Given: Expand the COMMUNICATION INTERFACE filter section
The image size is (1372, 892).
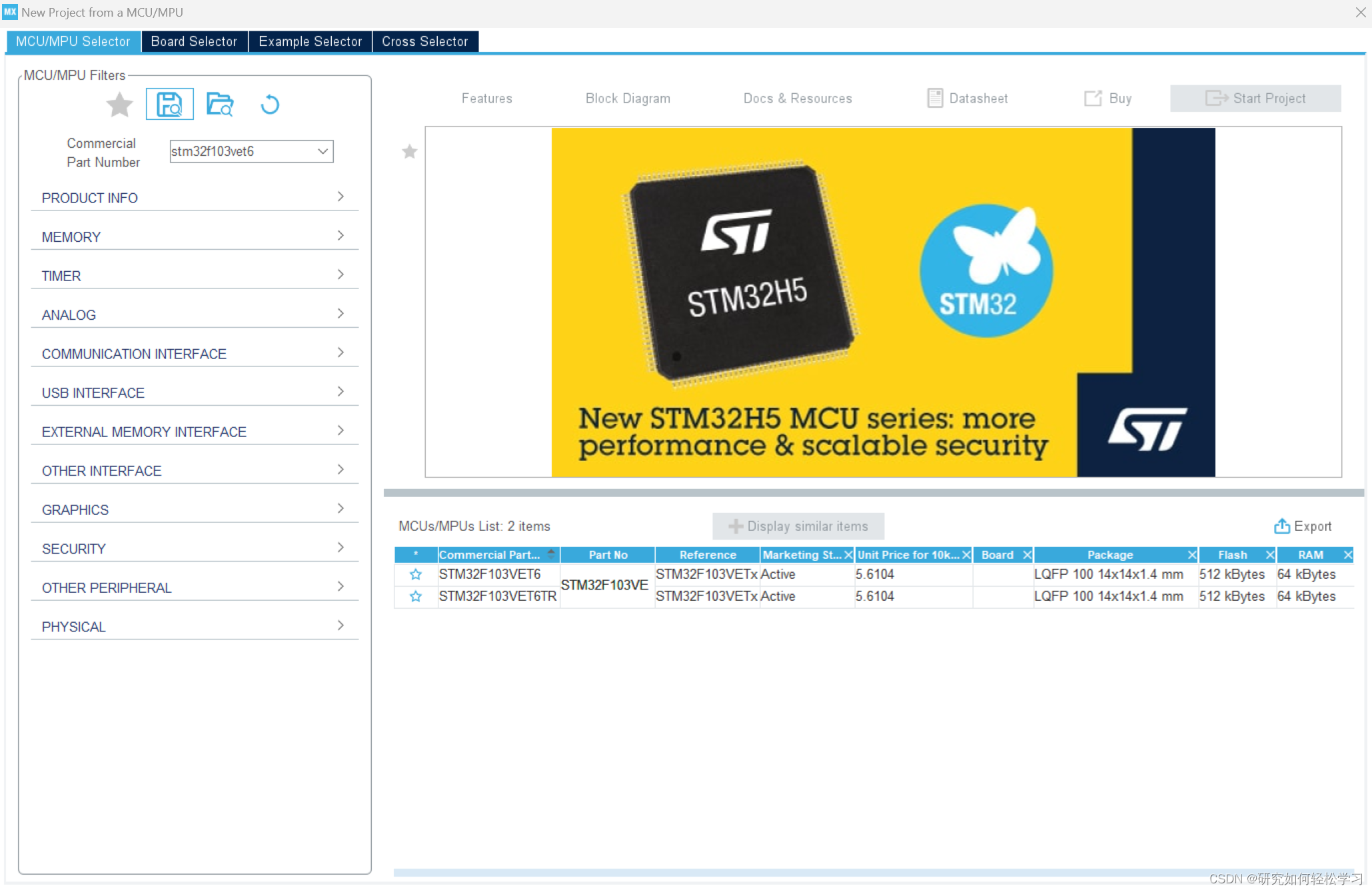Looking at the screenshot, I should pyautogui.click(x=194, y=354).
